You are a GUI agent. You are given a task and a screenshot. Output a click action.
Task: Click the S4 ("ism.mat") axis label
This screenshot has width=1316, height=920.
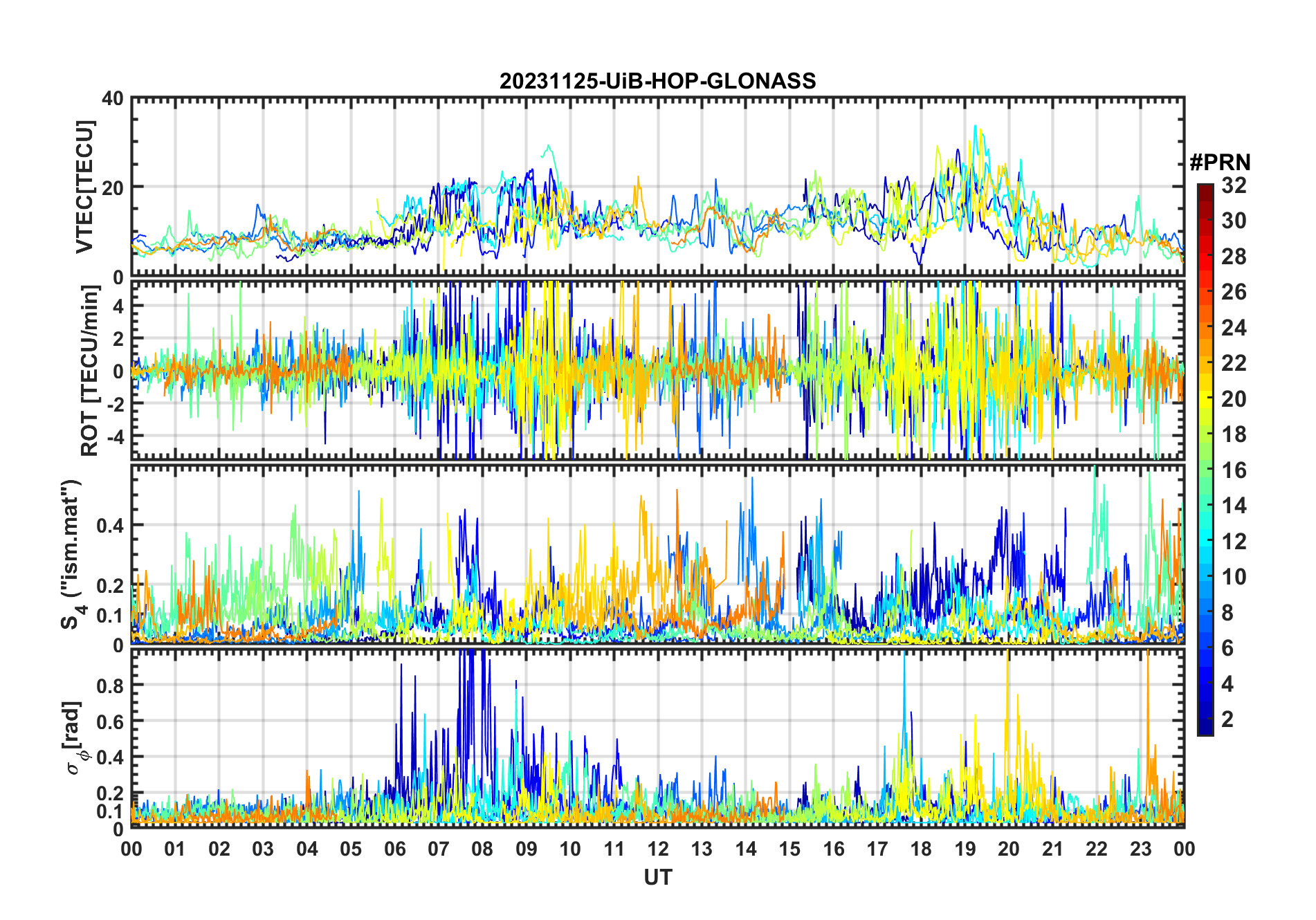coord(71,554)
